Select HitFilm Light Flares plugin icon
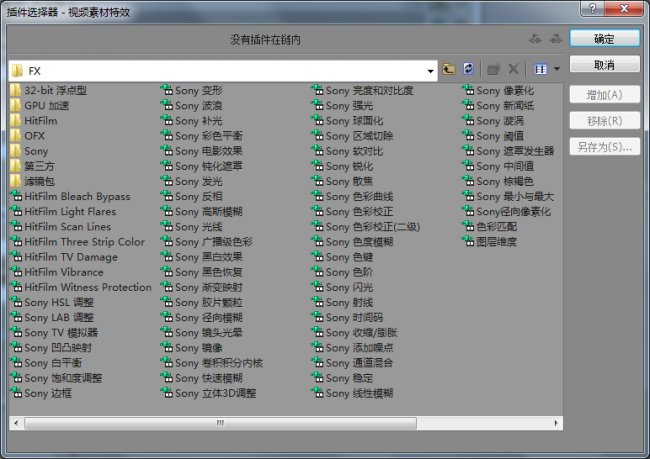The image size is (650, 459). click(x=16, y=211)
